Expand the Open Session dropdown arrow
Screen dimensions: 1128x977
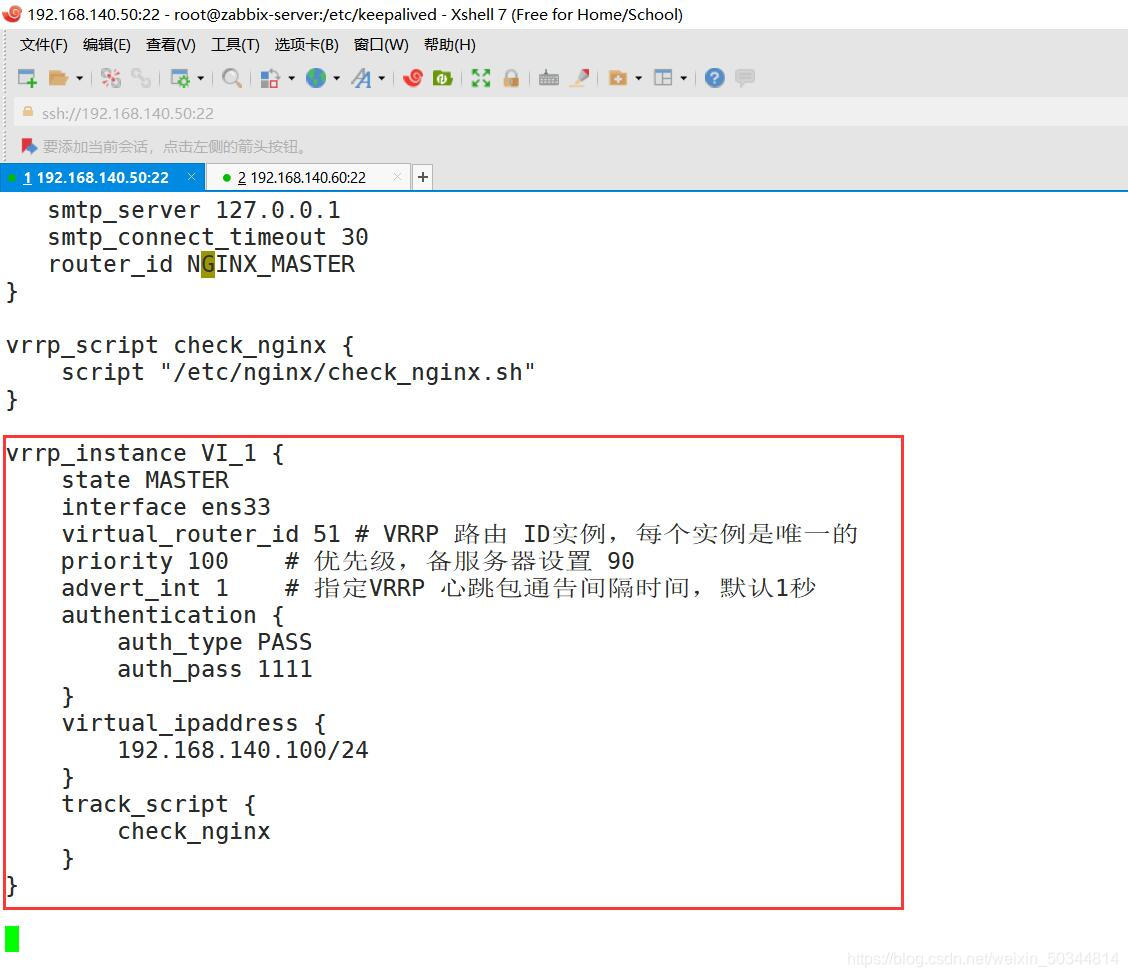click(x=80, y=78)
